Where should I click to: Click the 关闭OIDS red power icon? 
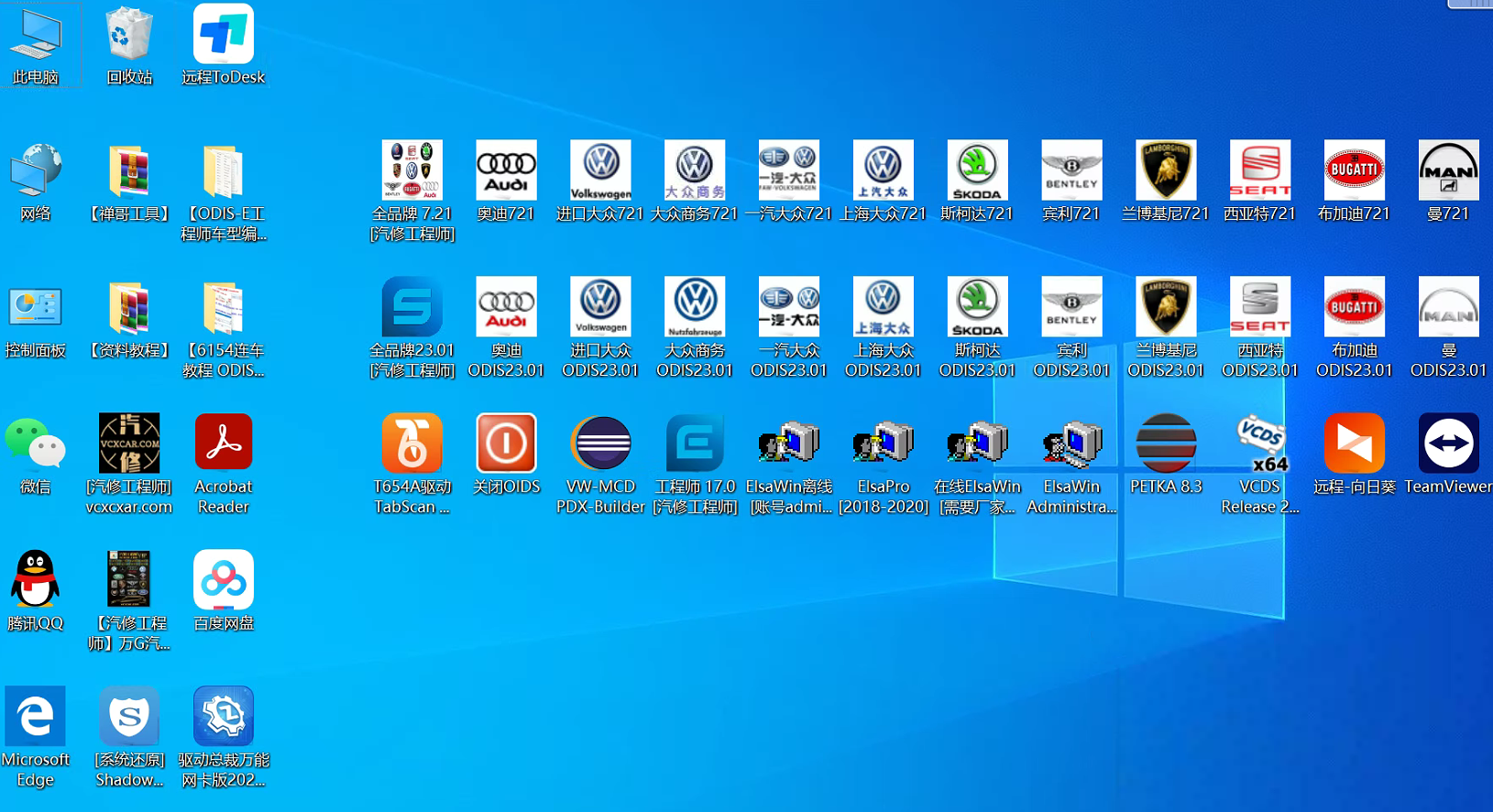506,444
